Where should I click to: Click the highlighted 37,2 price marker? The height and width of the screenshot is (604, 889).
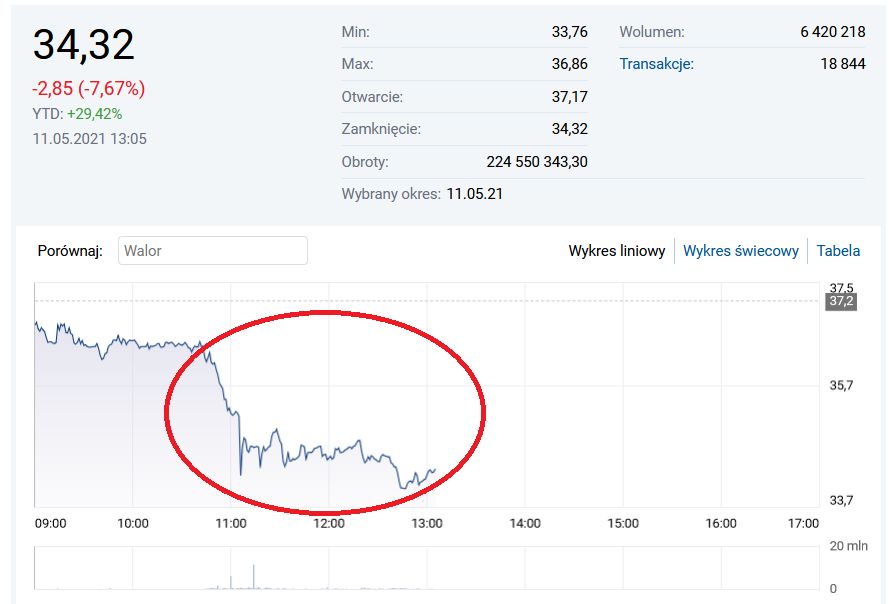click(x=840, y=301)
